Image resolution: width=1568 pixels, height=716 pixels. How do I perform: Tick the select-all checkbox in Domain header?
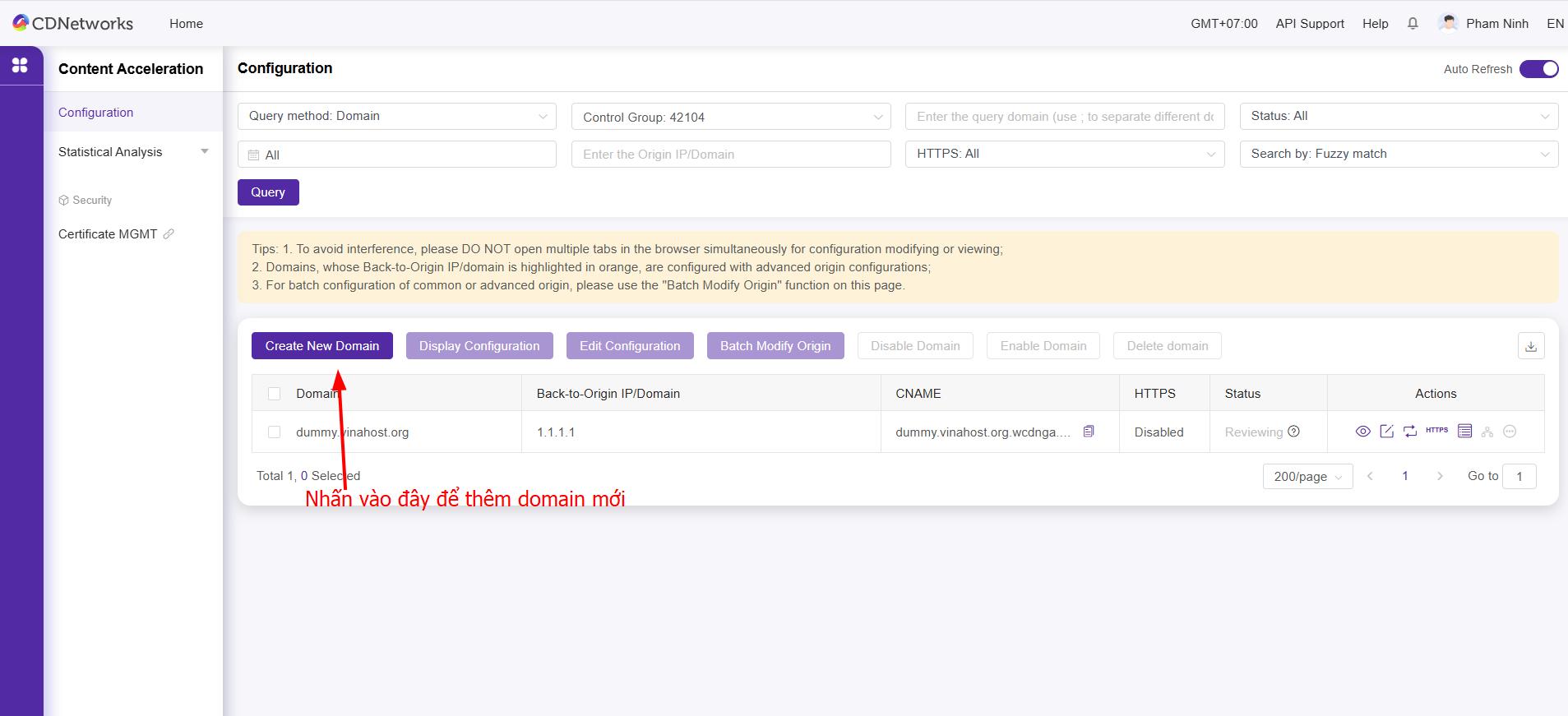275,394
